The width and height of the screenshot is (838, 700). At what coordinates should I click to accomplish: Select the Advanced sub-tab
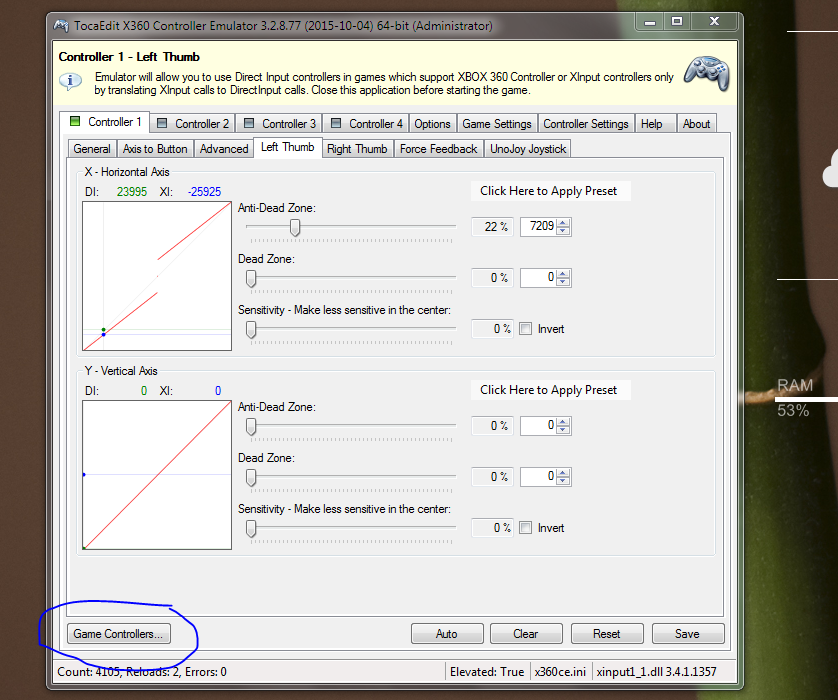click(224, 149)
